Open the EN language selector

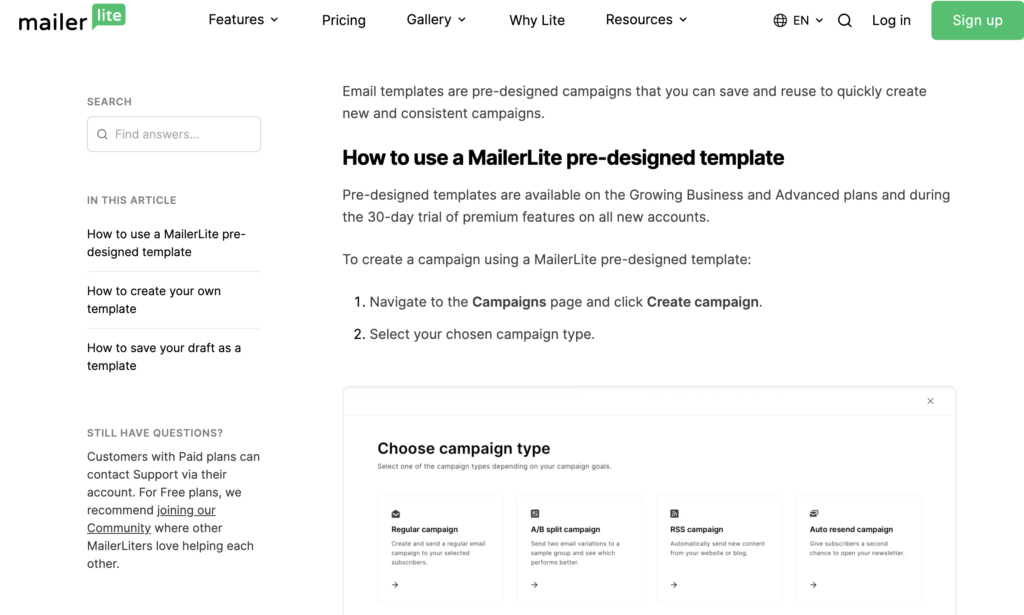point(808,20)
